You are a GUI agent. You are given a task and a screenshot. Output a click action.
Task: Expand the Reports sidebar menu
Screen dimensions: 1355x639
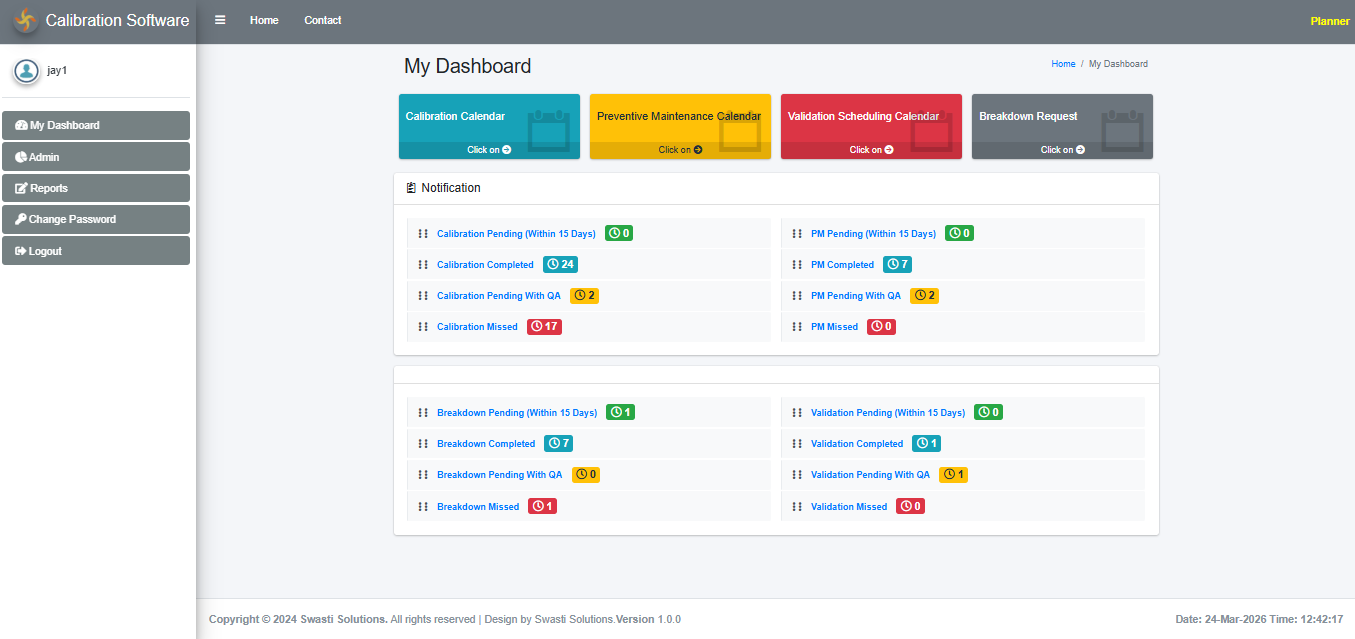[x=96, y=188]
